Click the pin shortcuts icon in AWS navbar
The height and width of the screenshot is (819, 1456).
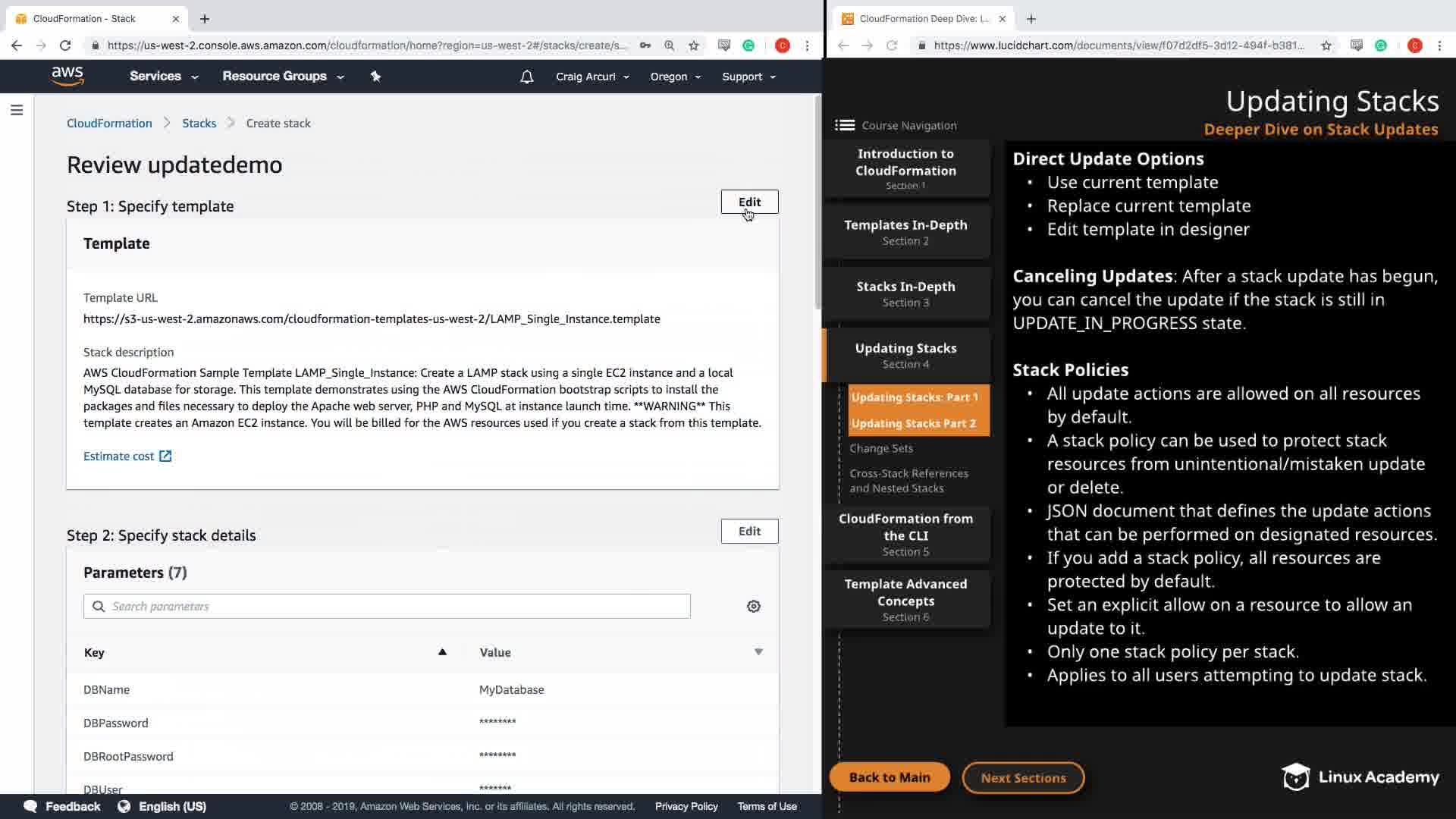(375, 77)
